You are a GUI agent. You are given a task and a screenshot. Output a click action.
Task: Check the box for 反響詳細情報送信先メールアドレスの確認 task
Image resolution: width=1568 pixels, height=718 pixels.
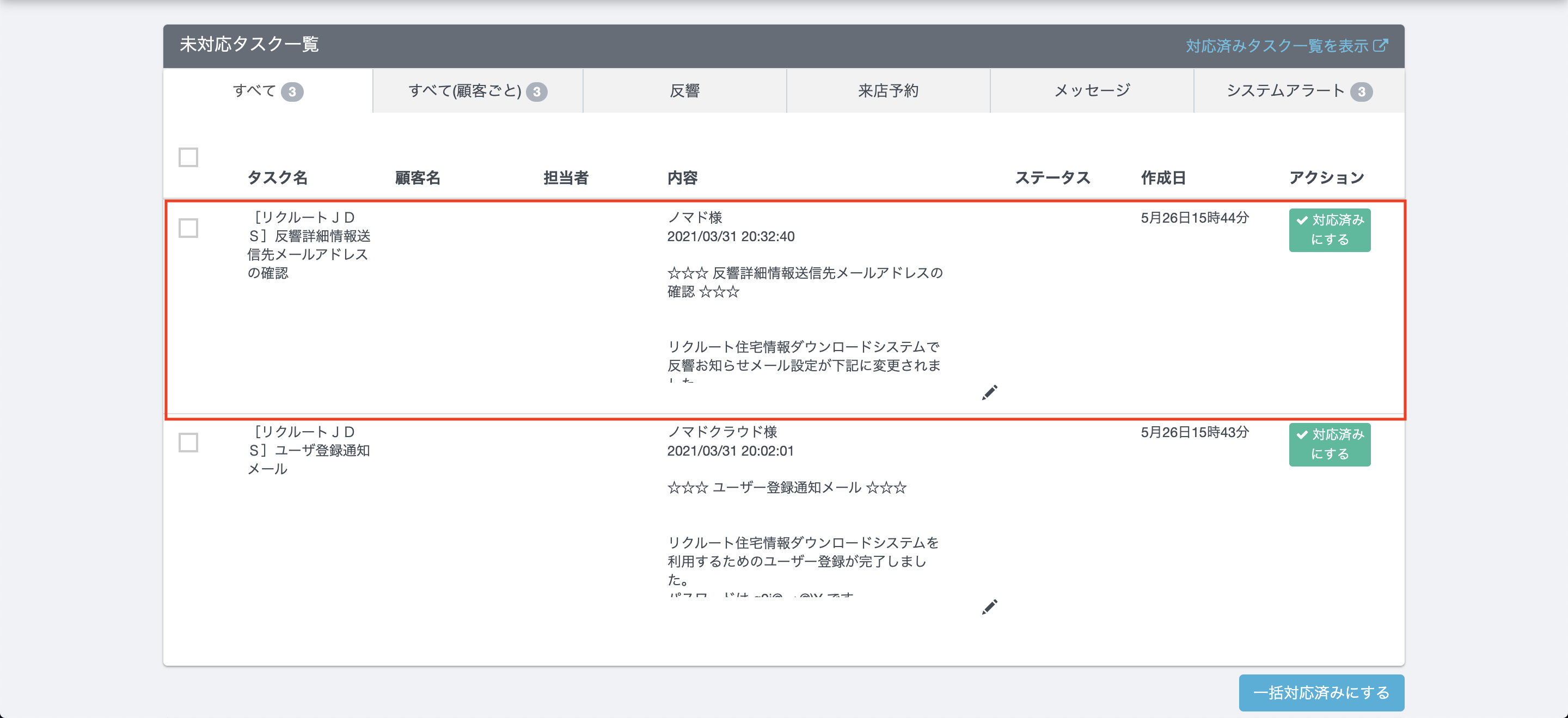tap(188, 228)
